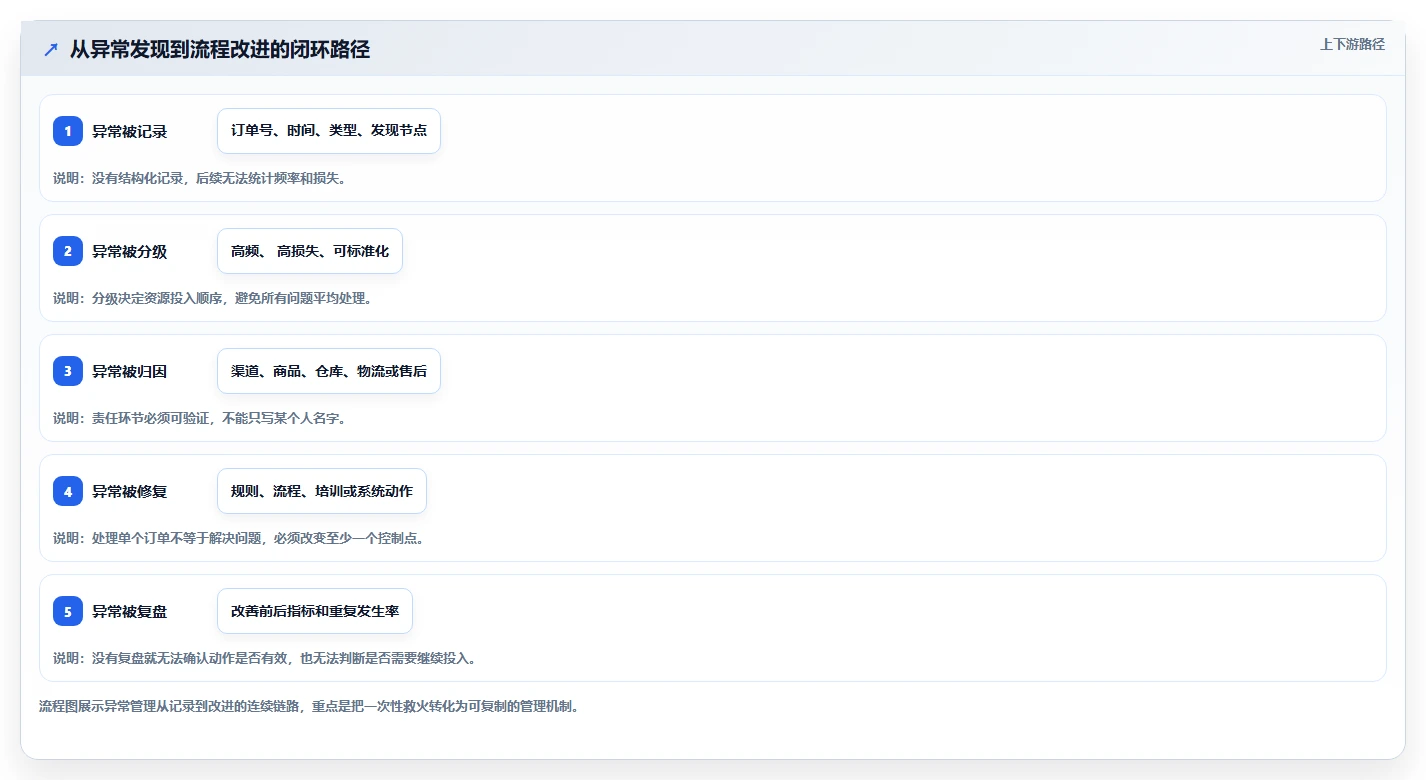Image resolution: width=1426 pixels, height=780 pixels.
Task: Select the 异常被修复 step label
Action: tap(130, 491)
